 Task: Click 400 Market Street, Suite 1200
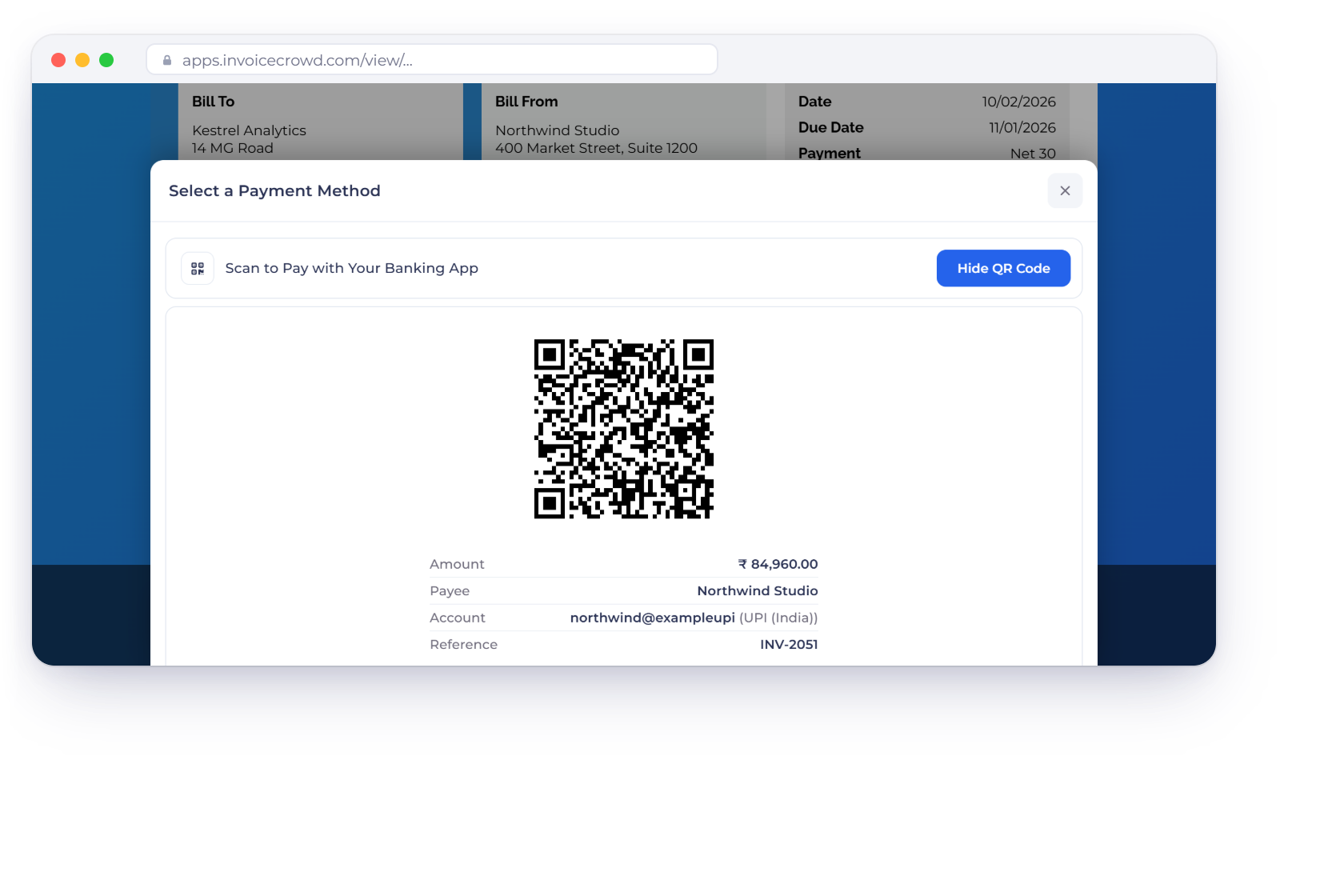tap(596, 148)
